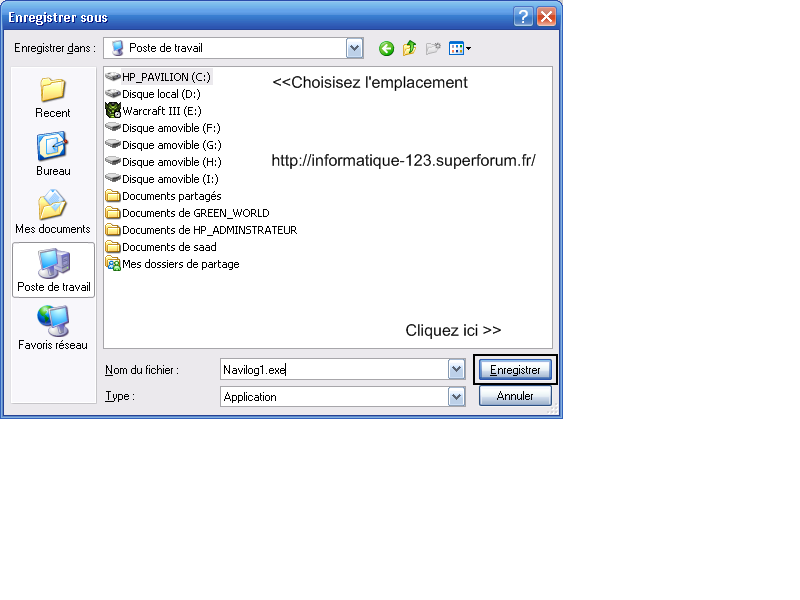Click the green Back navigation arrow

[386, 48]
